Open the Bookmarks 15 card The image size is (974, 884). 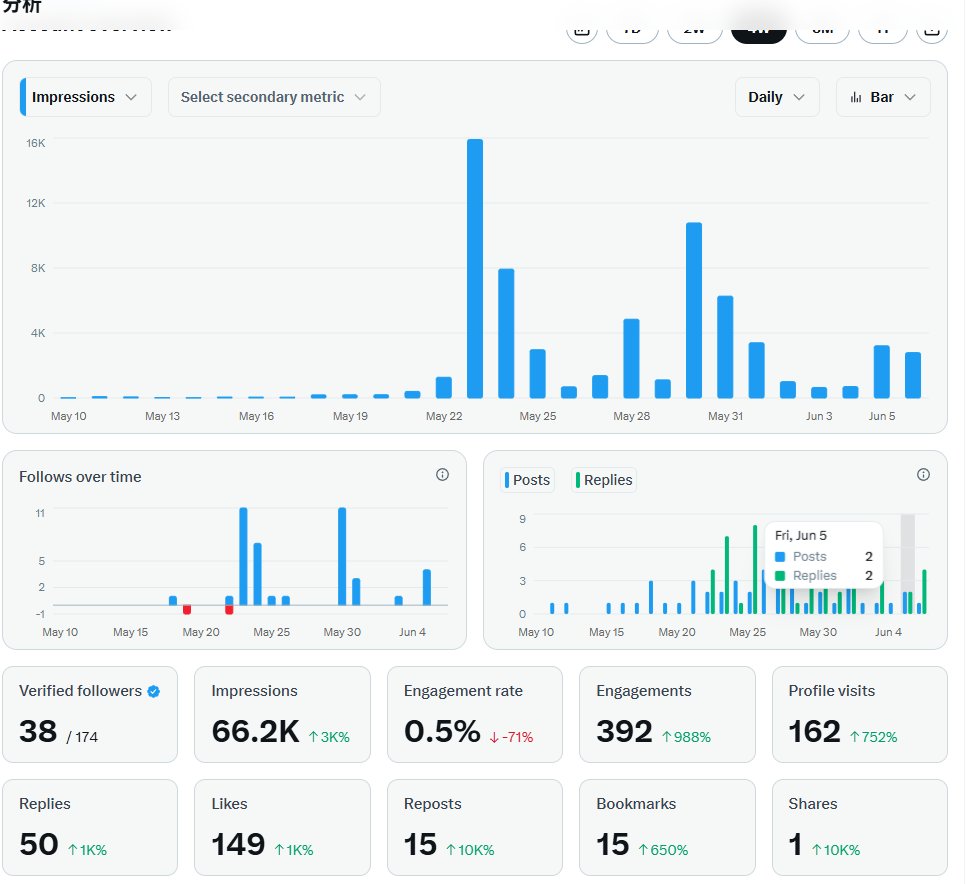point(667,827)
